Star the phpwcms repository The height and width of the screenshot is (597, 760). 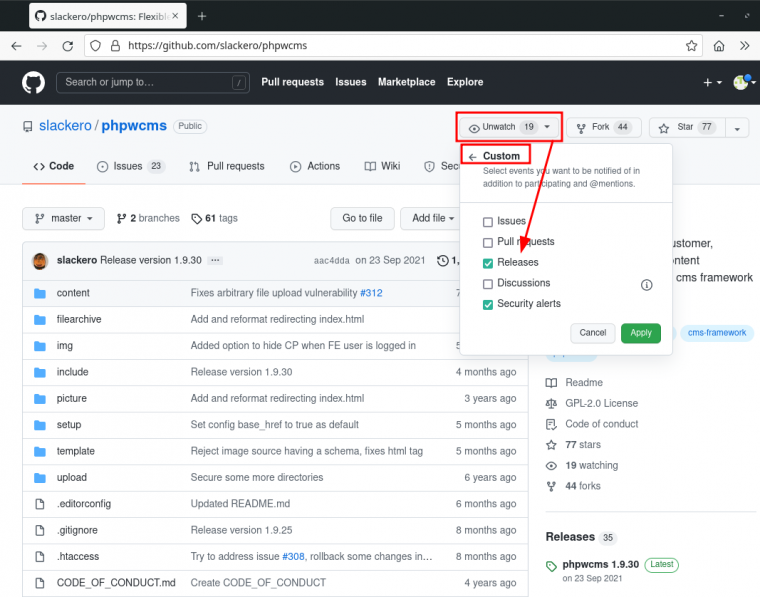coord(687,127)
